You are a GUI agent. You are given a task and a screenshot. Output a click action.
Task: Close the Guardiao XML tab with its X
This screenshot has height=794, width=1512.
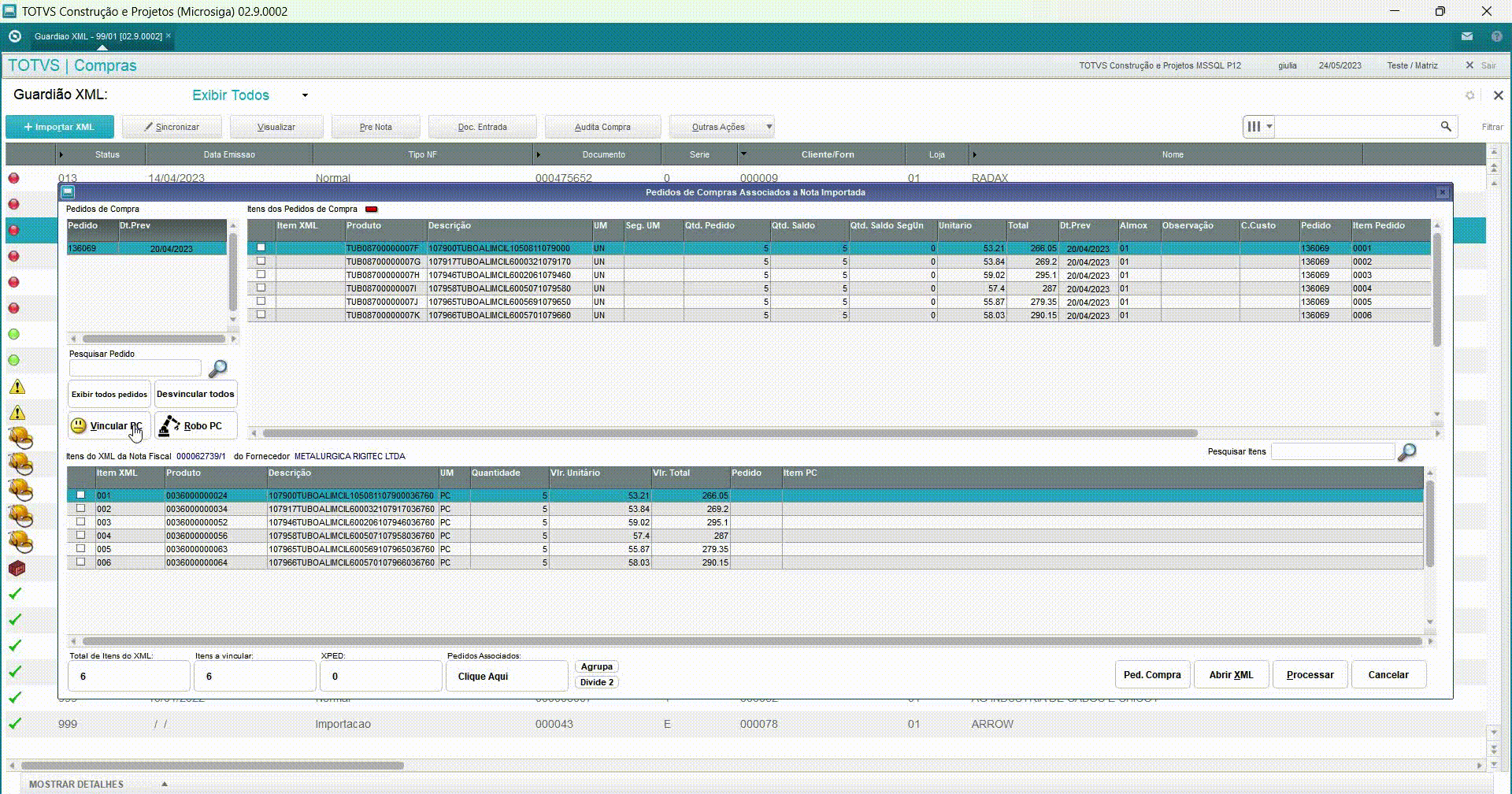[x=169, y=35]
